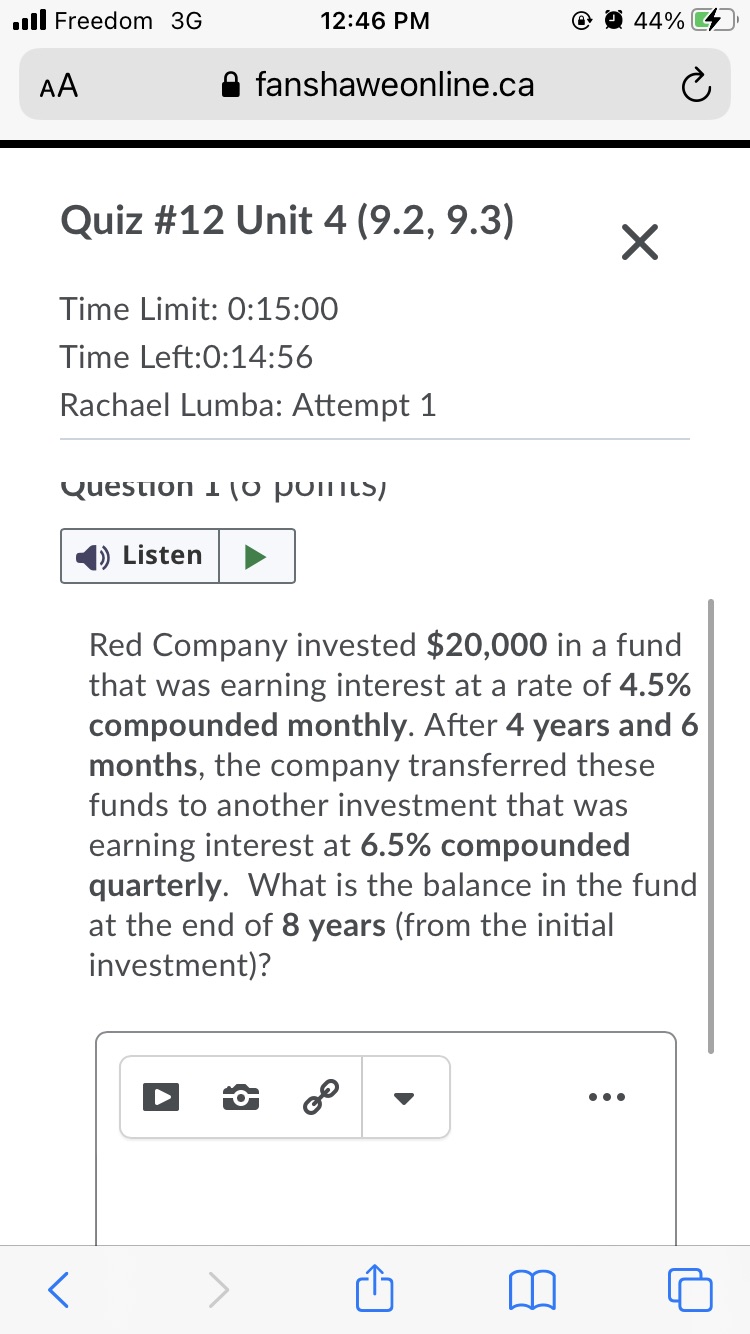
Task: Show all open Safari tabs
Action: tap(692, 1291)
